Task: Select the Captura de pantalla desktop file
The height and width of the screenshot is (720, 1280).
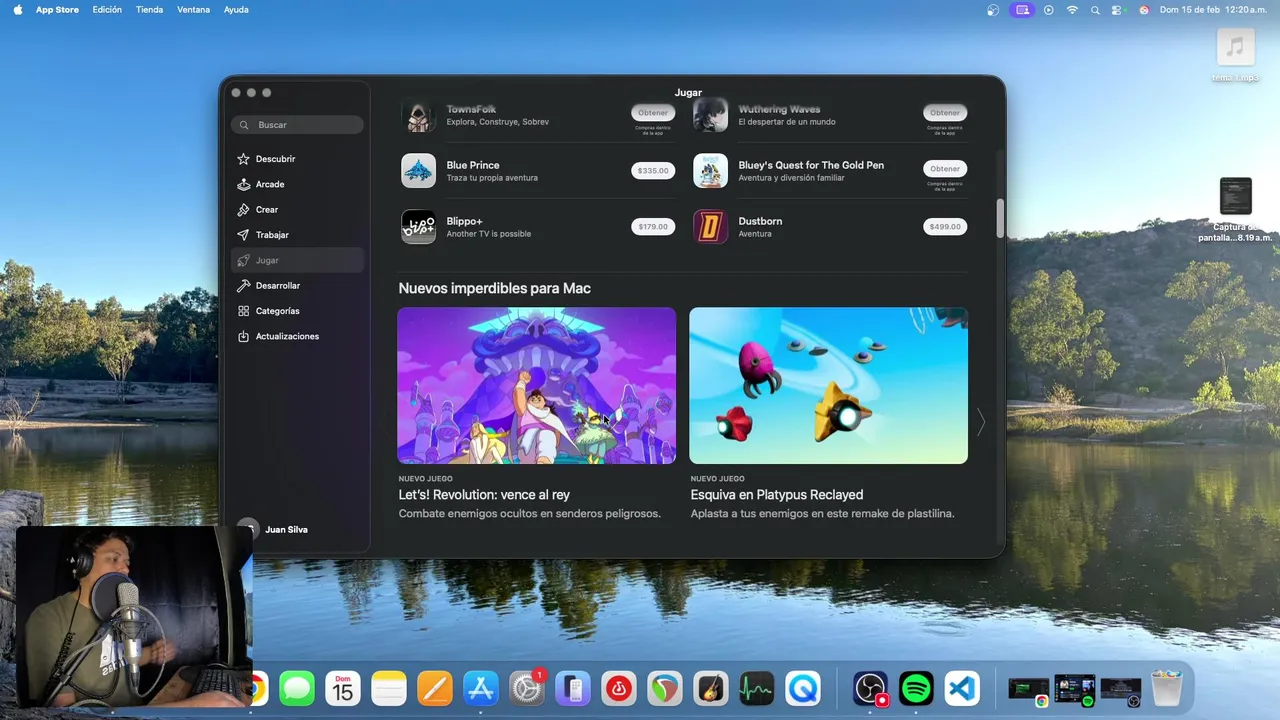Action: pyautogui.click(x=1235, y=210)
